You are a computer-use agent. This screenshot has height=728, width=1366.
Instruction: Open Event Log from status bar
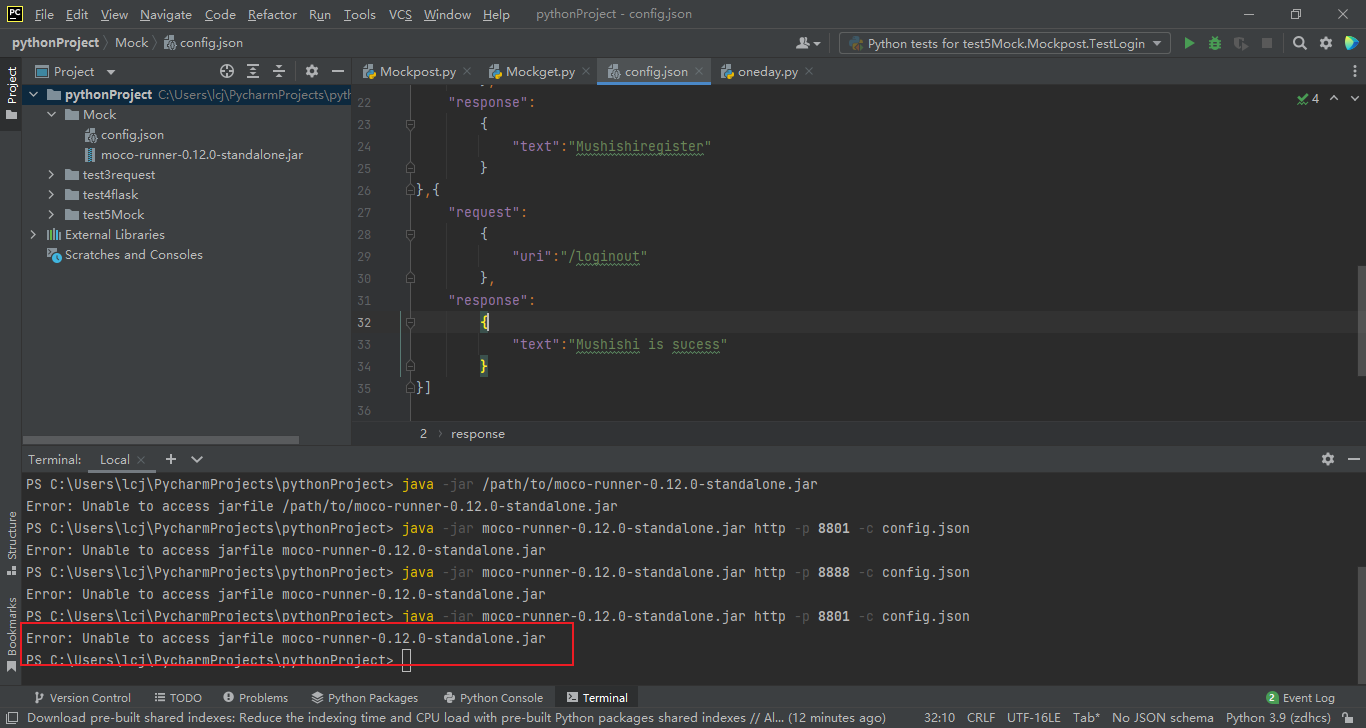[x=1300, y=698]
